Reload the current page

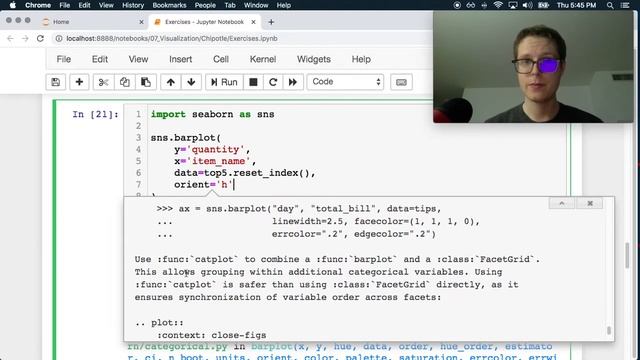click(40, 38)
